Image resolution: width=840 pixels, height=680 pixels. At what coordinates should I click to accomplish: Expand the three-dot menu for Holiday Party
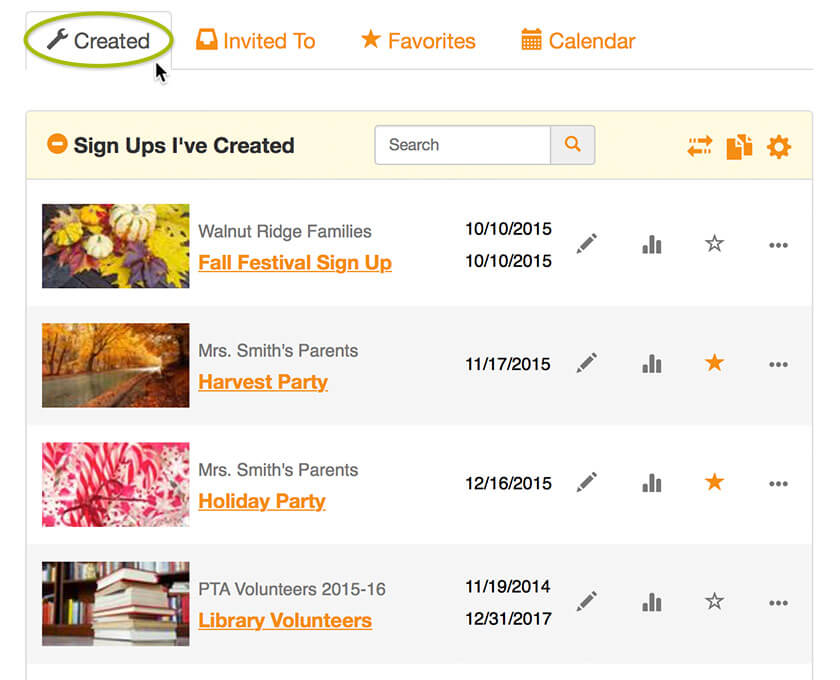point(778,484)
